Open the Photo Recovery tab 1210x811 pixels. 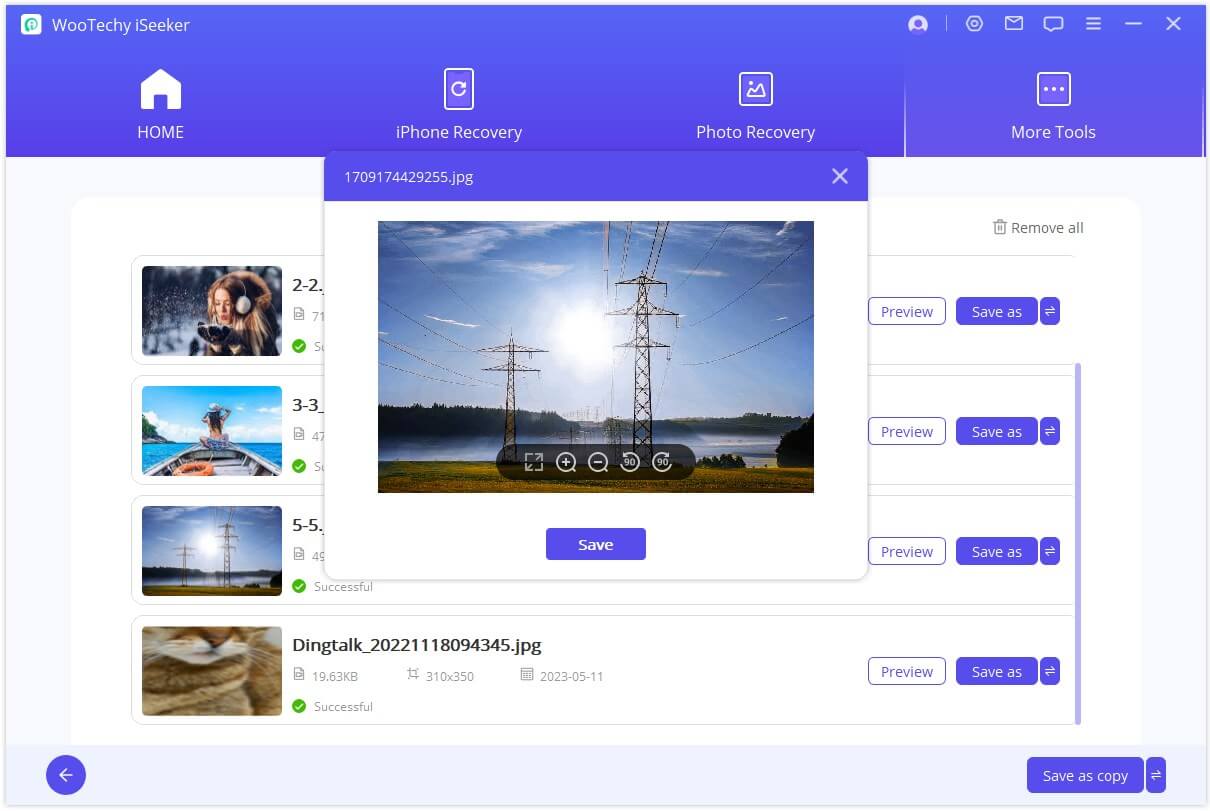[x=755, y=105]
